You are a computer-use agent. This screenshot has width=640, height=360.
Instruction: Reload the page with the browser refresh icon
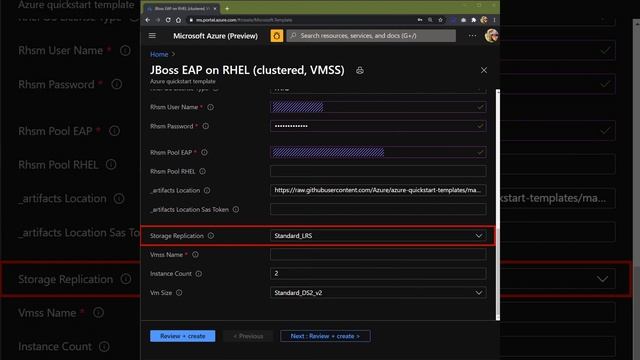pos(168,20)
